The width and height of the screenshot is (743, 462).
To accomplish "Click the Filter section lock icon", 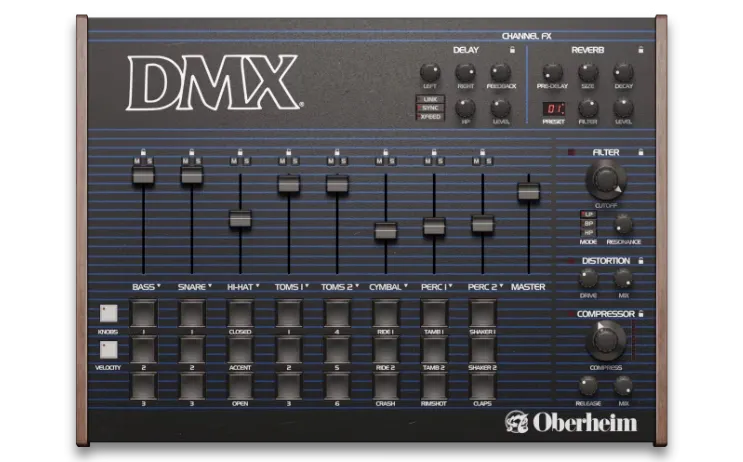I will click(641, 152).
